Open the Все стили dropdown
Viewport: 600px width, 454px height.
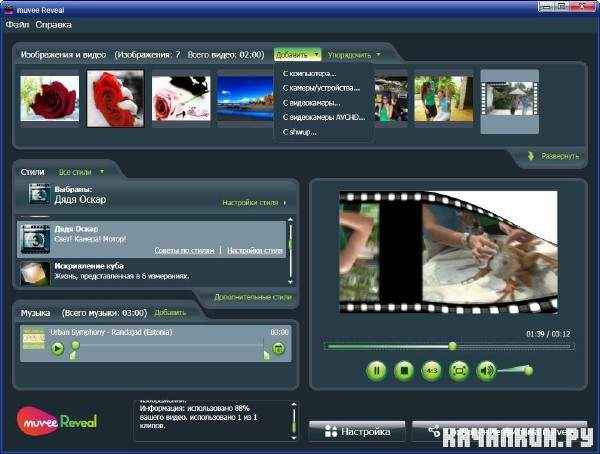[81, 172]
